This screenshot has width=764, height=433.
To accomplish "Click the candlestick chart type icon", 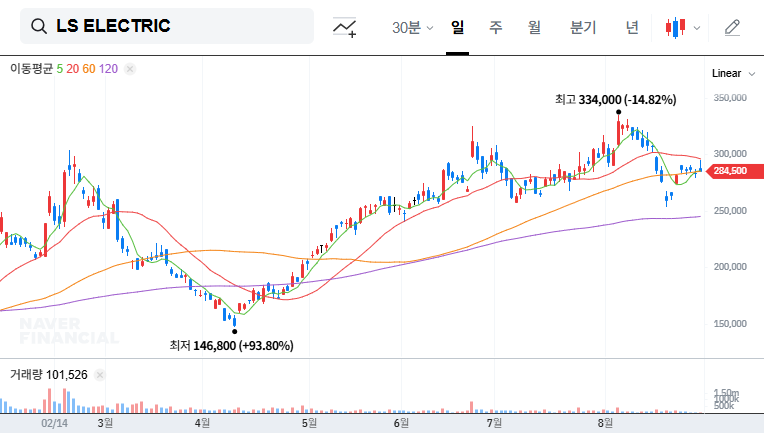I will [675, 27].
